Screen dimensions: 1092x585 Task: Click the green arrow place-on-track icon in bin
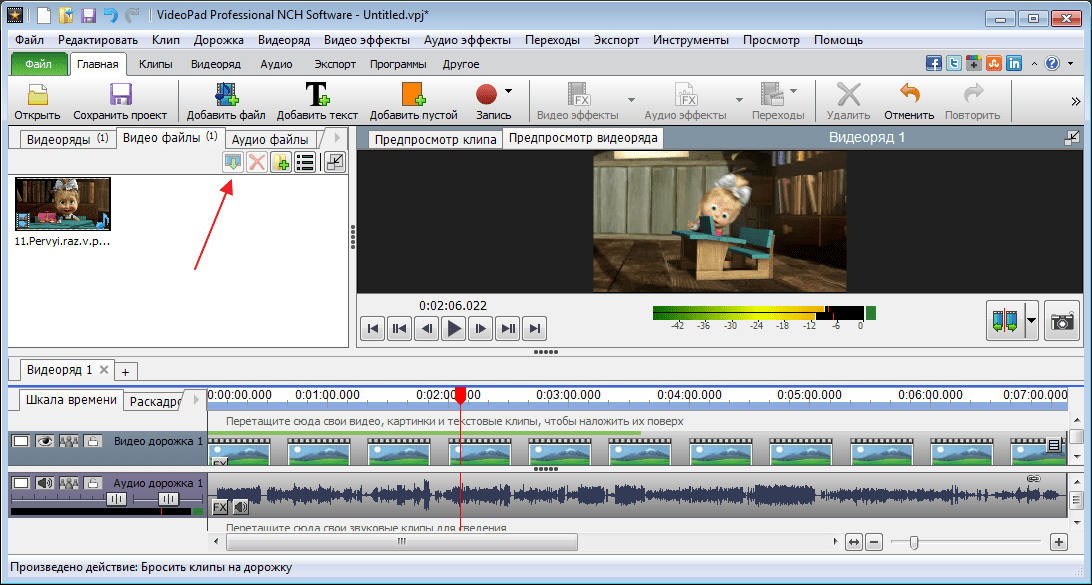[x=233, y=162]
